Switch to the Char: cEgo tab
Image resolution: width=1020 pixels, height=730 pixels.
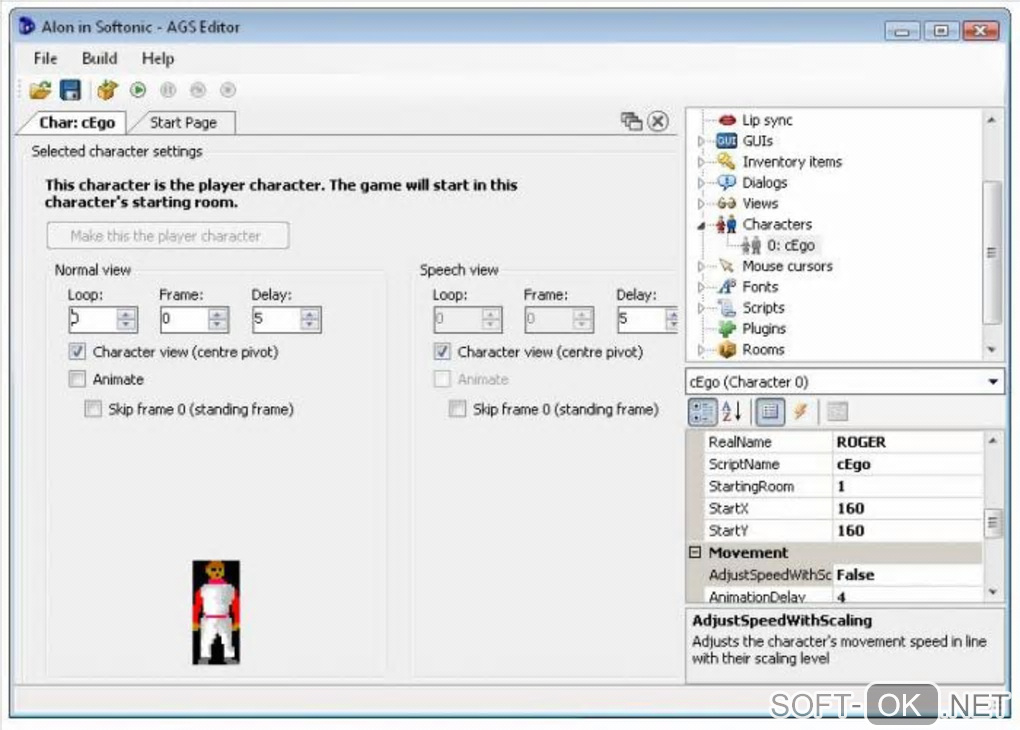pyautogui.click(x=77, y=122)
